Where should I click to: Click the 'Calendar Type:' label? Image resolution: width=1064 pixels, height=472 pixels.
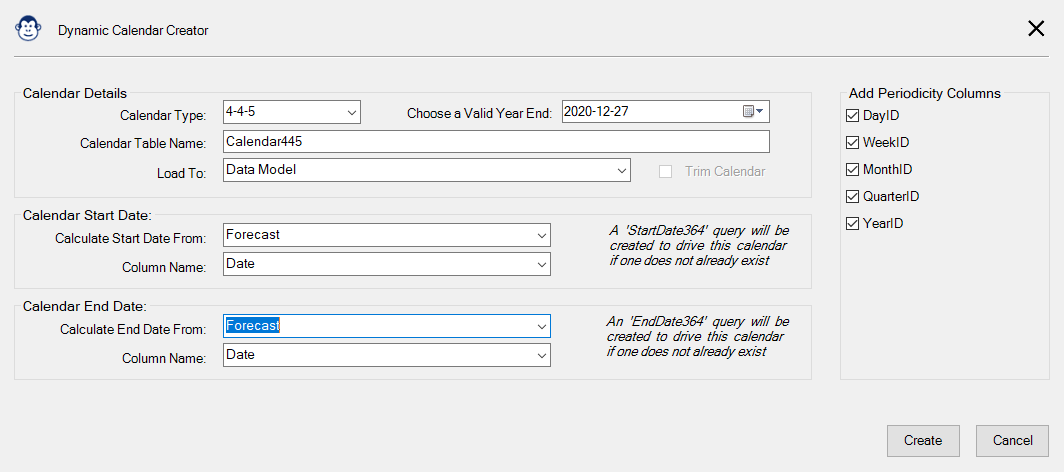click(x=163, y=116)
